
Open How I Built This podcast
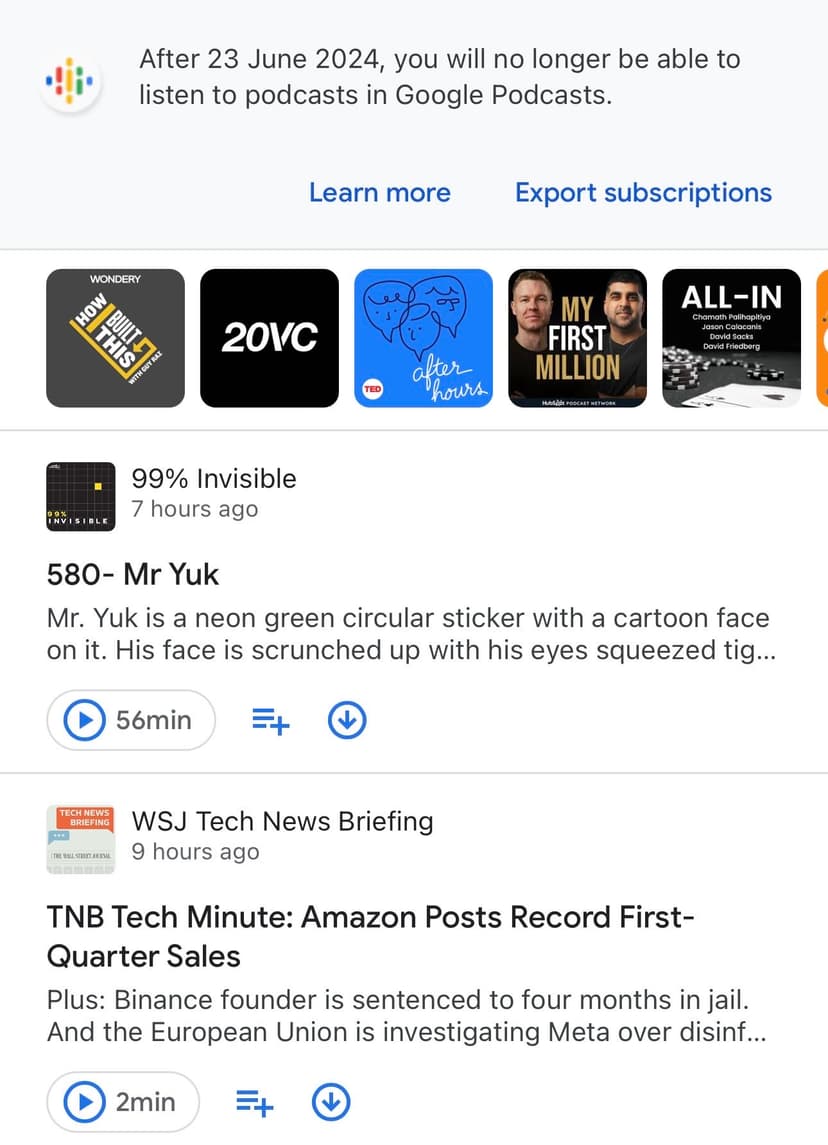(x=115, y=338)
